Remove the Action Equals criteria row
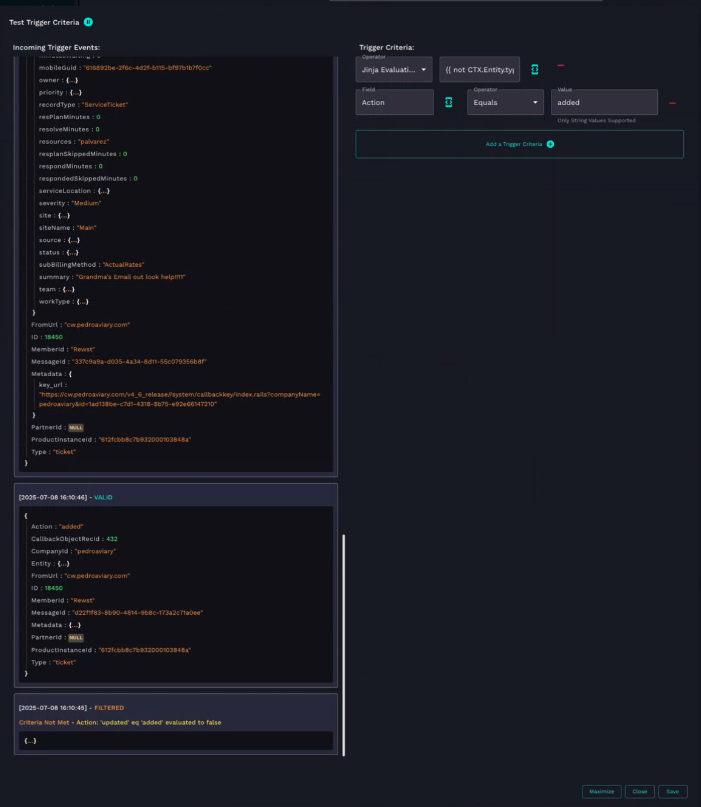701x807 pixels. coord(672,102)
